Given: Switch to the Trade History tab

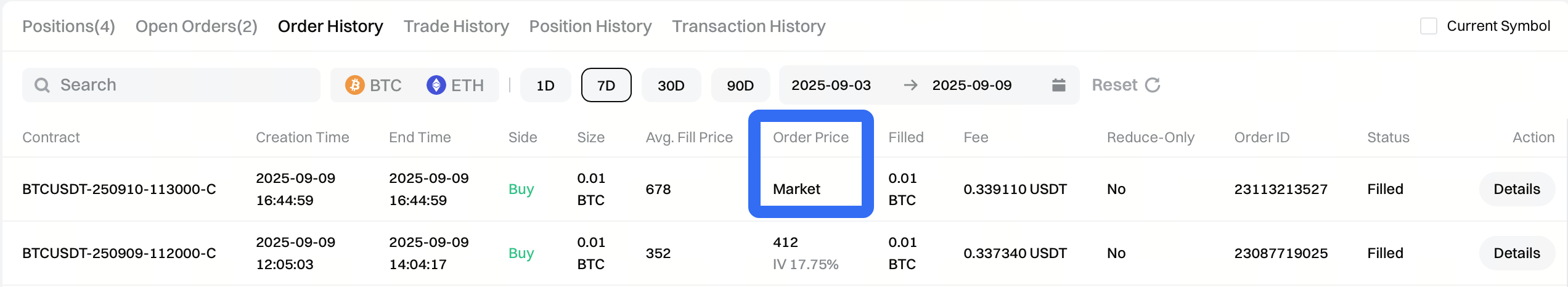Looking at the screenshot, I should coord(456,26).
